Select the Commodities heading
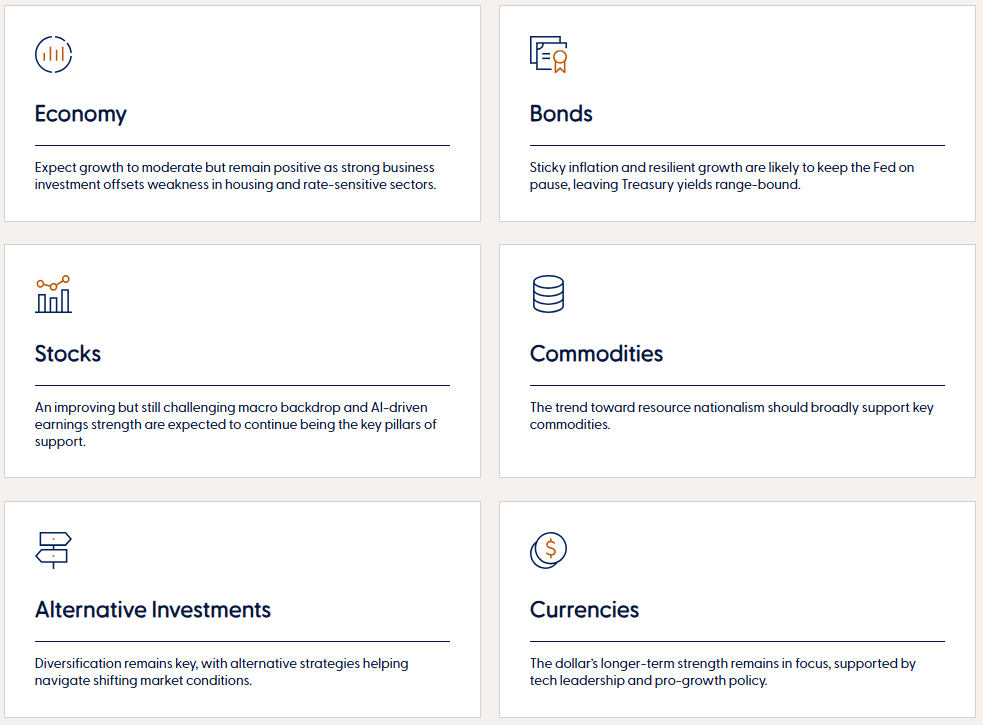Image resolution: width=983 pixels, height=725 pixels. 596,354
